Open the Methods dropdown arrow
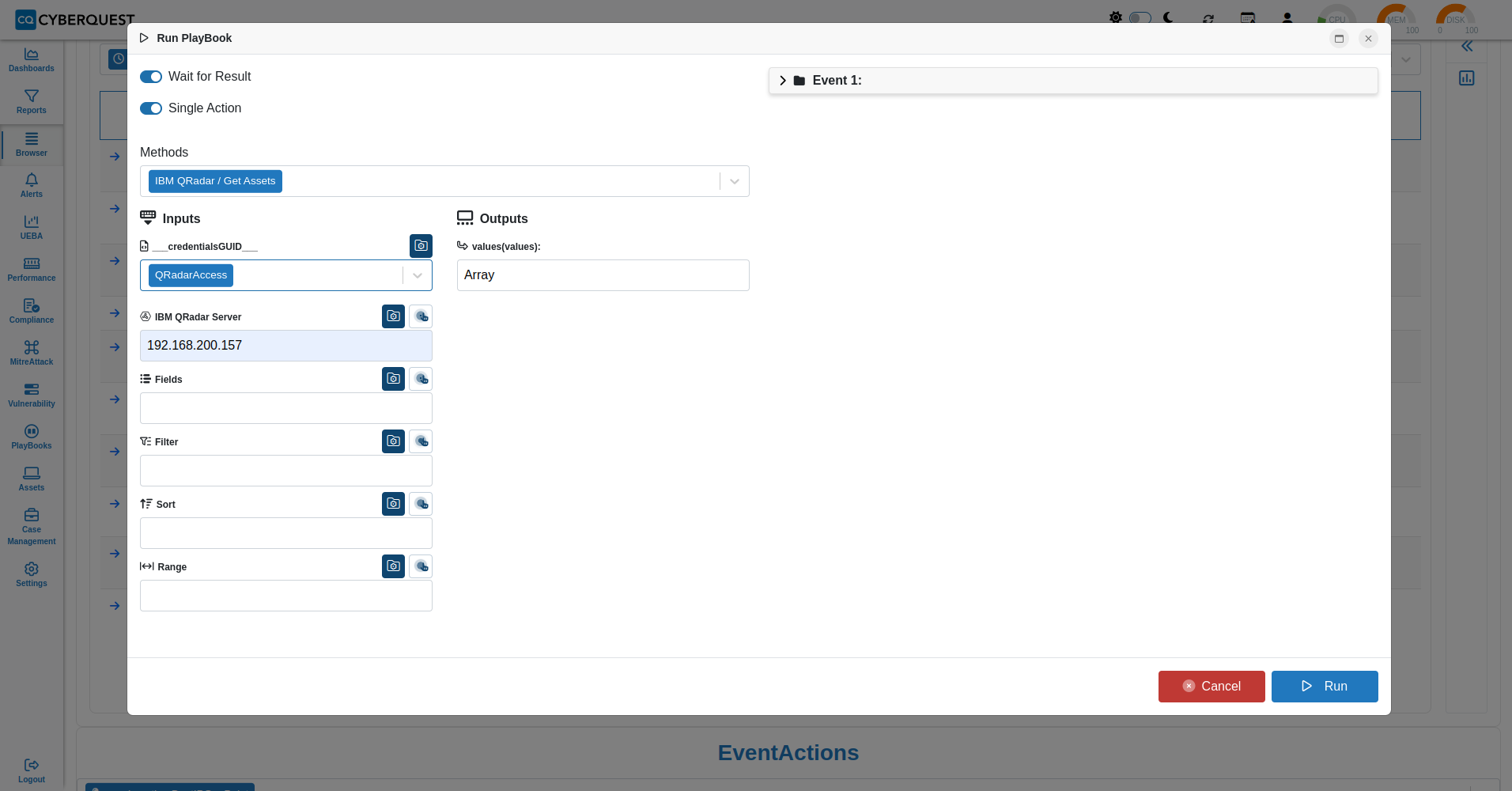The width and height of the screenshot is (1512, 791). (x=735, y=181)
